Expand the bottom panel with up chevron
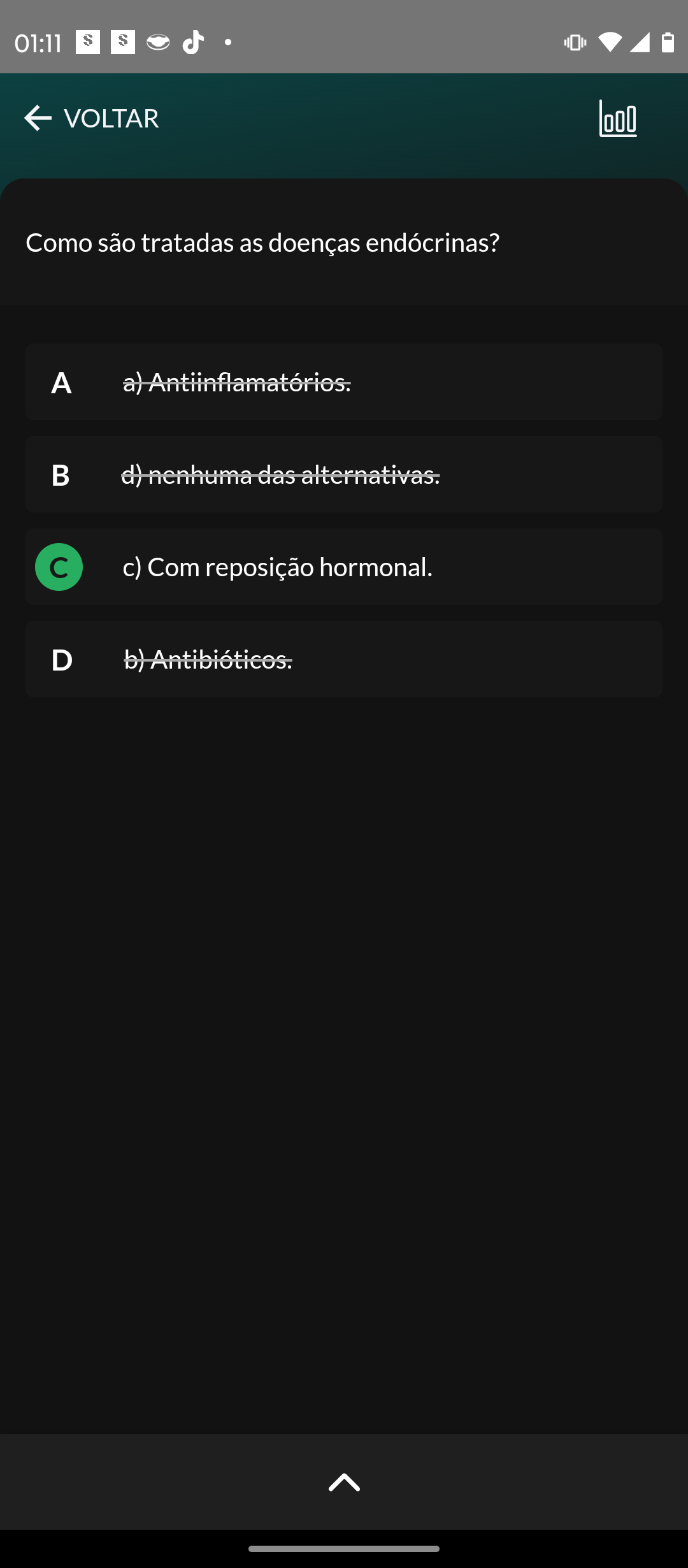 pyautogui.click(x=344, y=1482)
